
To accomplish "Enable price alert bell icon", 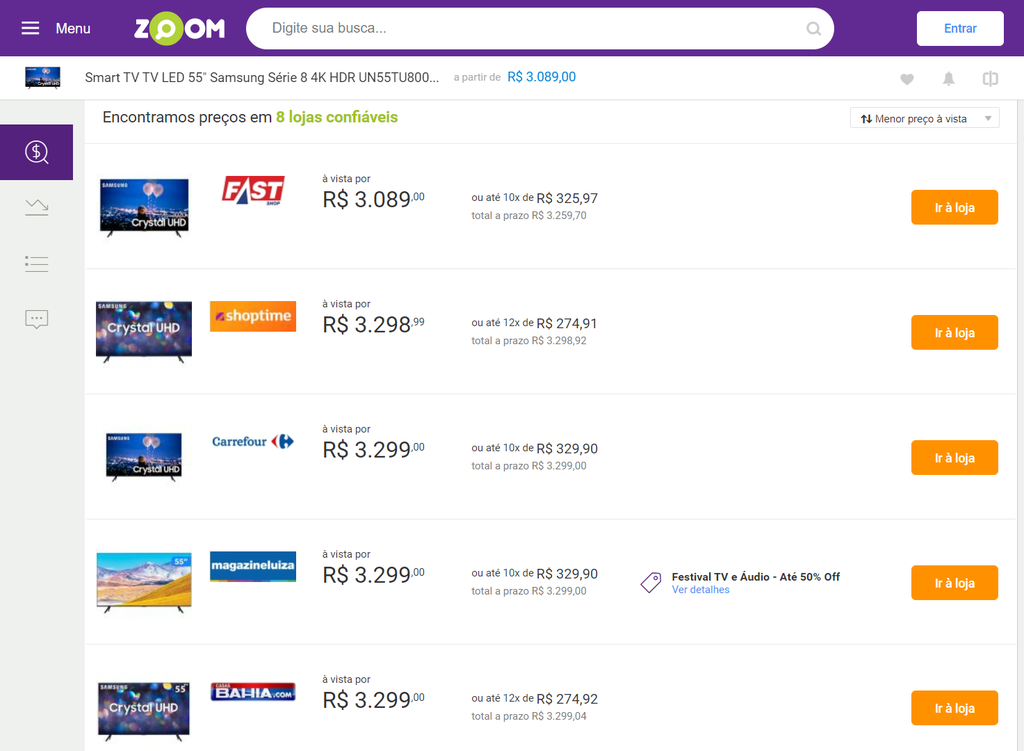I will (948, 79).
